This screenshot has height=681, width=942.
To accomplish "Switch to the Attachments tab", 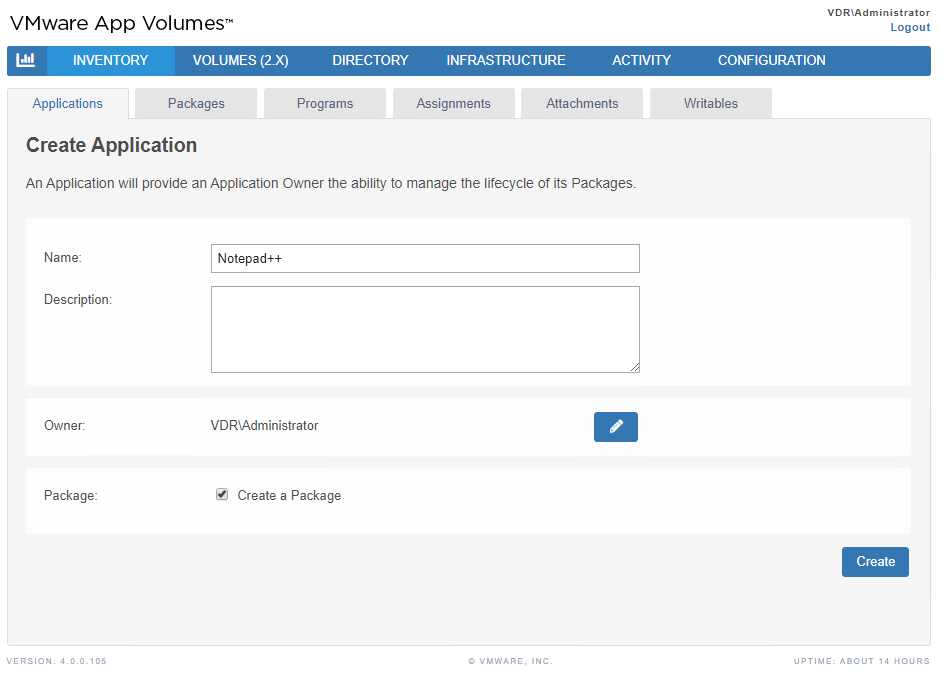I will tap(582, 103).
